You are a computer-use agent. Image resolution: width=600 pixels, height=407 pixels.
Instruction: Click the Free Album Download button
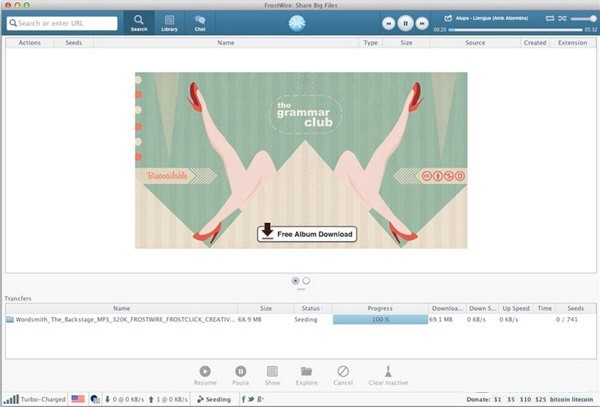click(307, 234)
